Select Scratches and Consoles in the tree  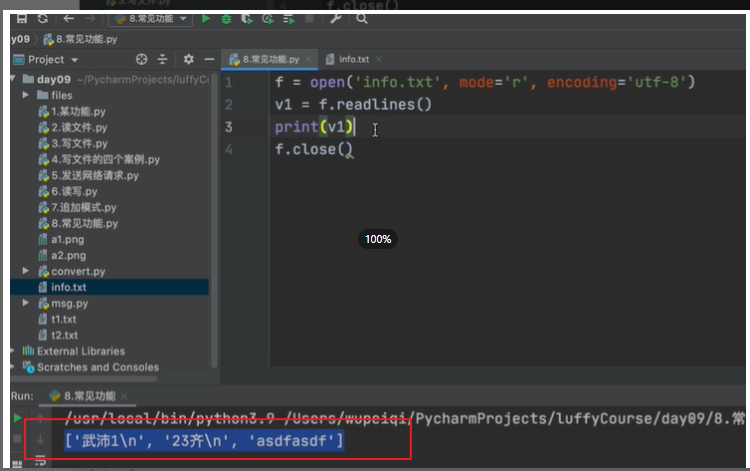98,367
